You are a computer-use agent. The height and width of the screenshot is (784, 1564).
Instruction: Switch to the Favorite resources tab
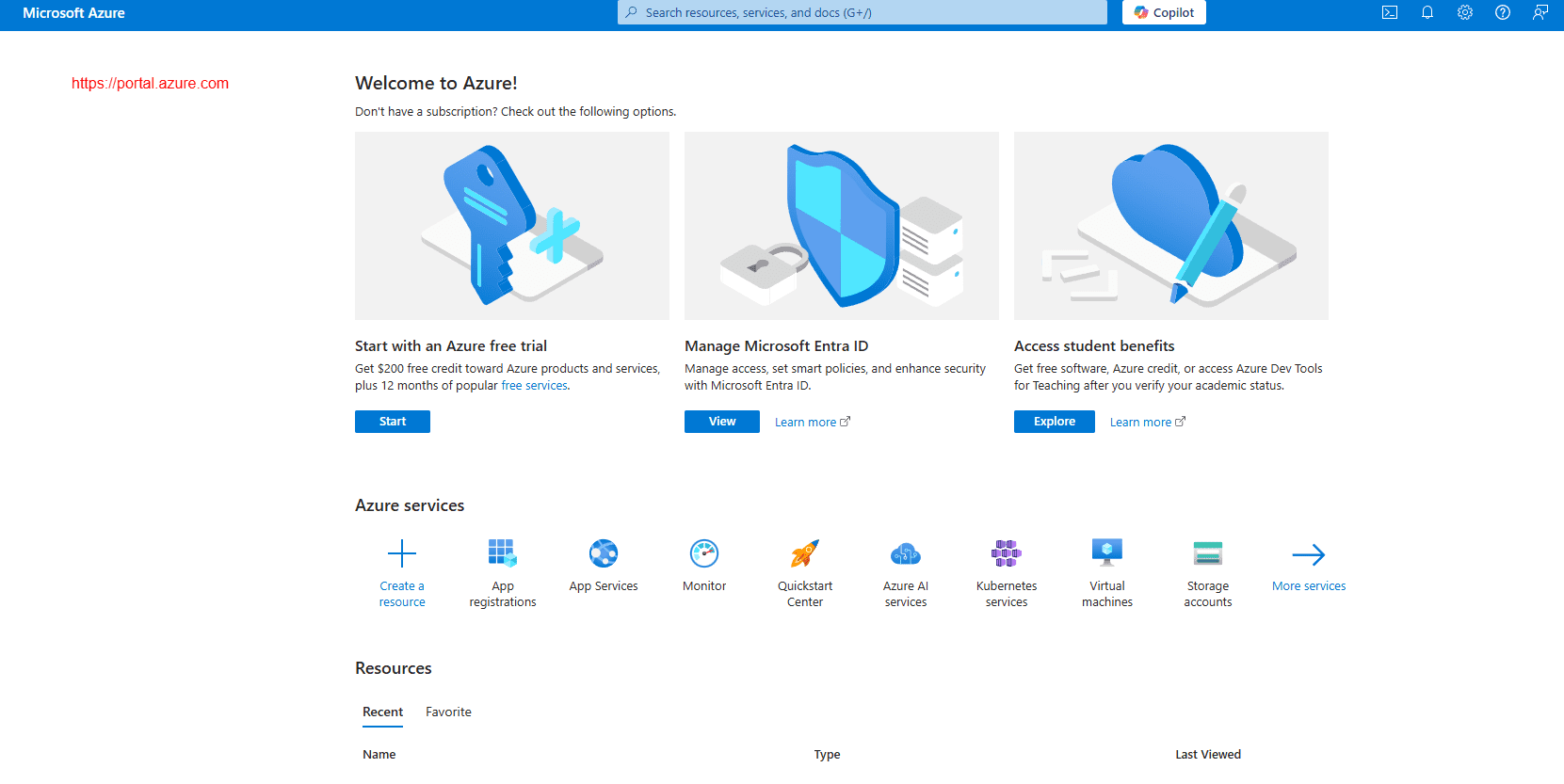pos(448,712)
